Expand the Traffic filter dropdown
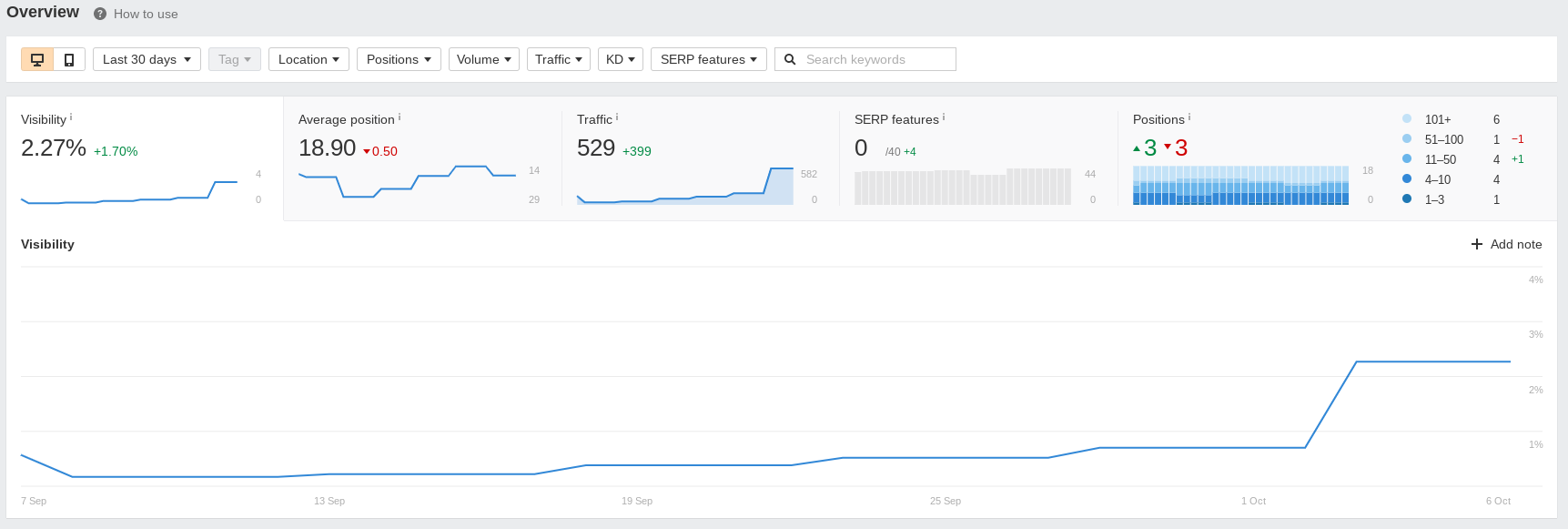 point(559,59)
